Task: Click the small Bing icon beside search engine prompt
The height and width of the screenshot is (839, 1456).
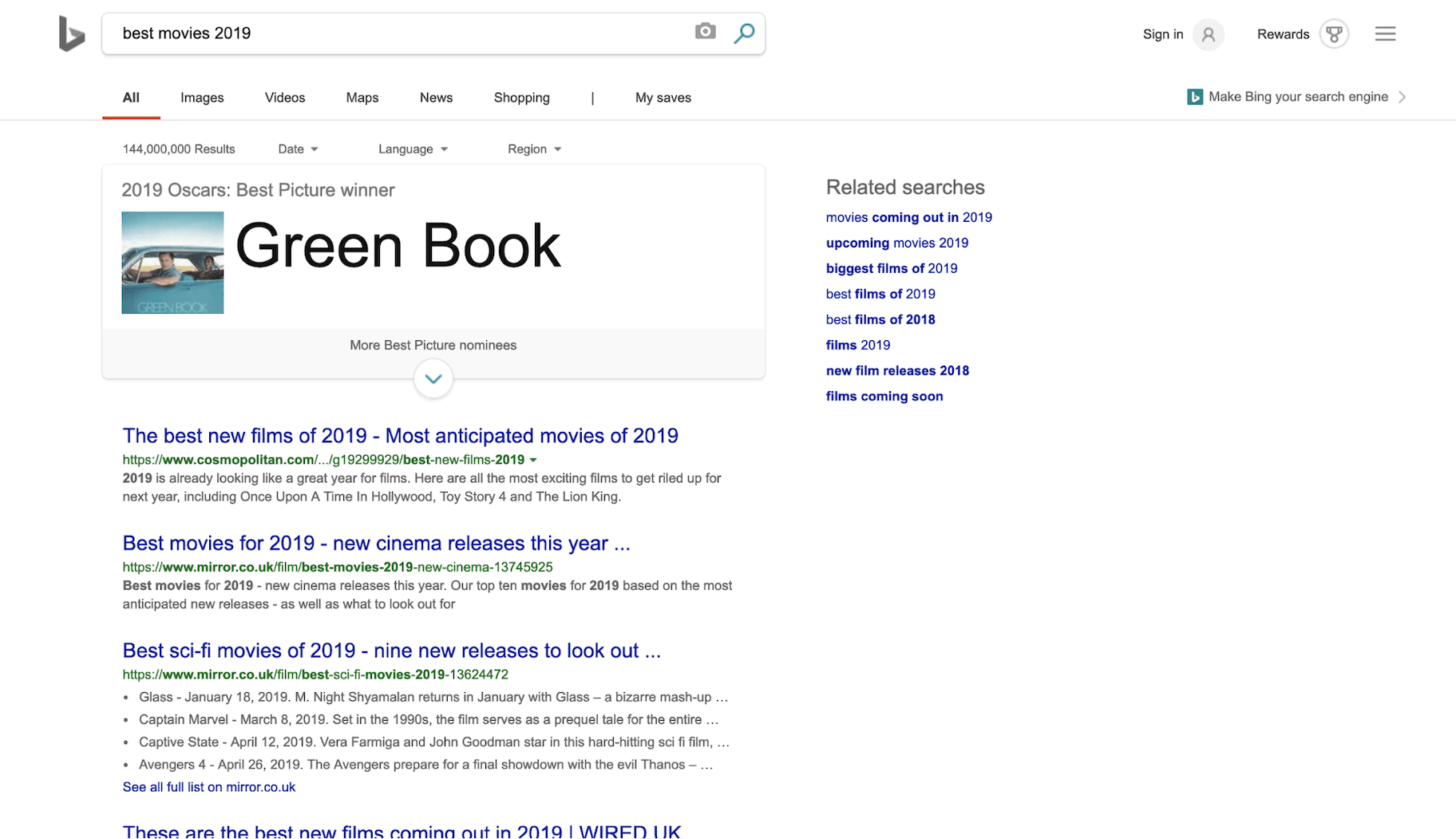Action: (1194, 97)
